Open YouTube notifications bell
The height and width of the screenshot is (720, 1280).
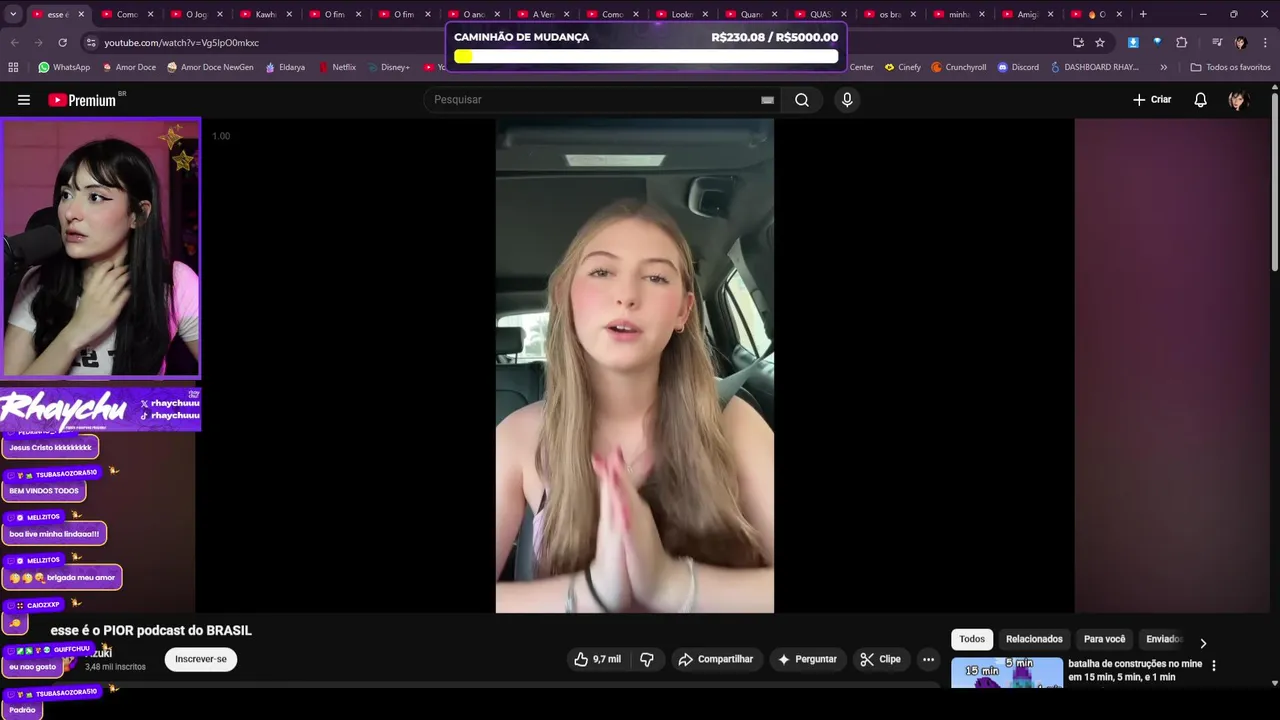pyautogui.click(x=1200, y=100)
